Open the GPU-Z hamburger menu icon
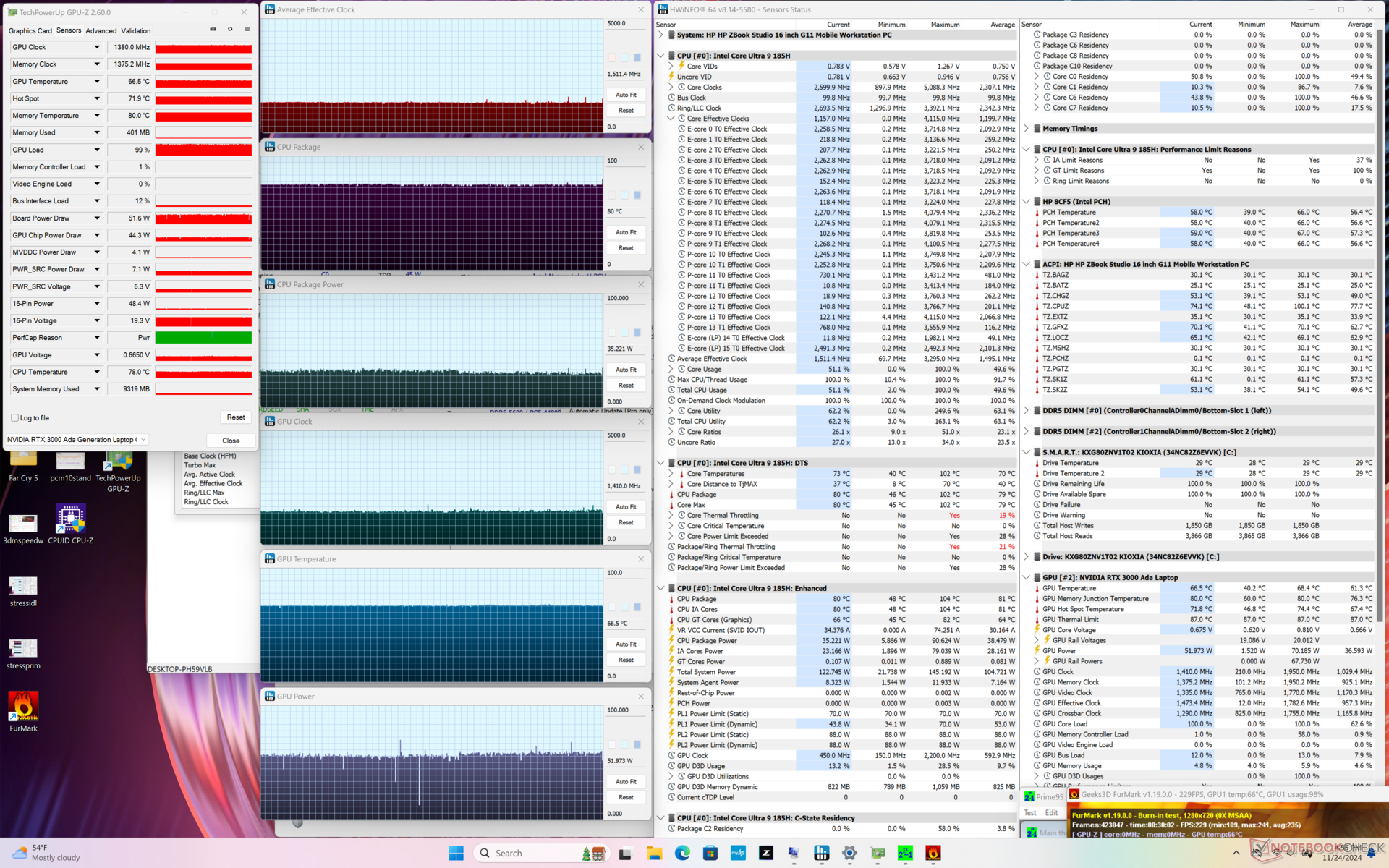Screen dimensions: 1389x868 [247, 30]
